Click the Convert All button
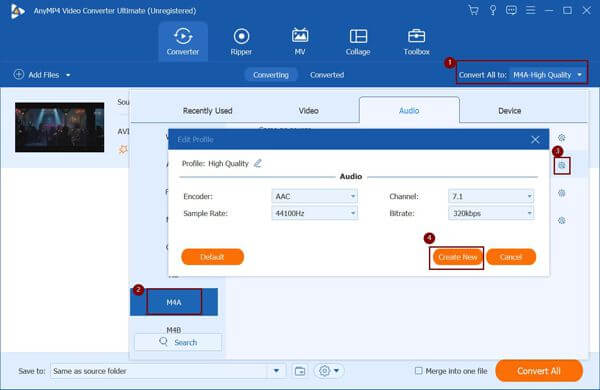The width and height of the screenshot is (600, 390). (x=539, y=370)
